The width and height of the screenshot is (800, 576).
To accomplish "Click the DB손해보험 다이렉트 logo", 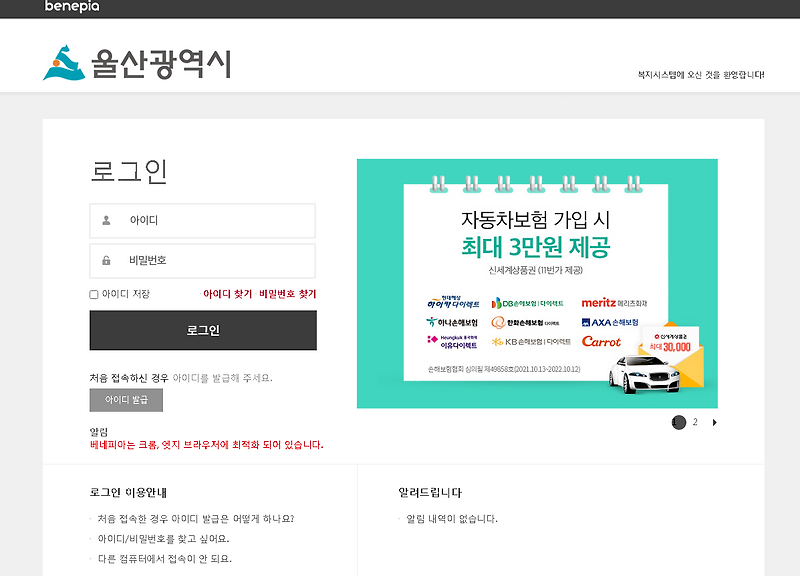I will click(x=529, y=304).
